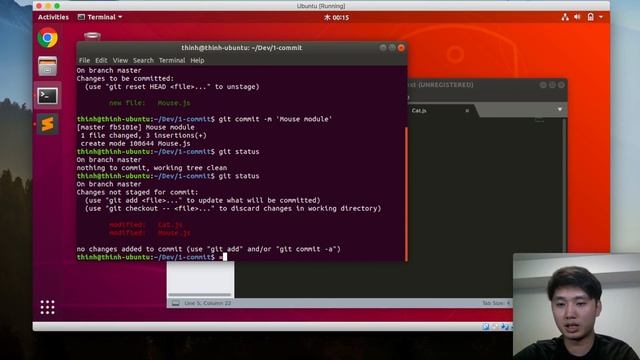This screenshot has height=360, width=640.
Task: Open the terminal File menu
Action: pyautogui.click(x=84, y=60)
